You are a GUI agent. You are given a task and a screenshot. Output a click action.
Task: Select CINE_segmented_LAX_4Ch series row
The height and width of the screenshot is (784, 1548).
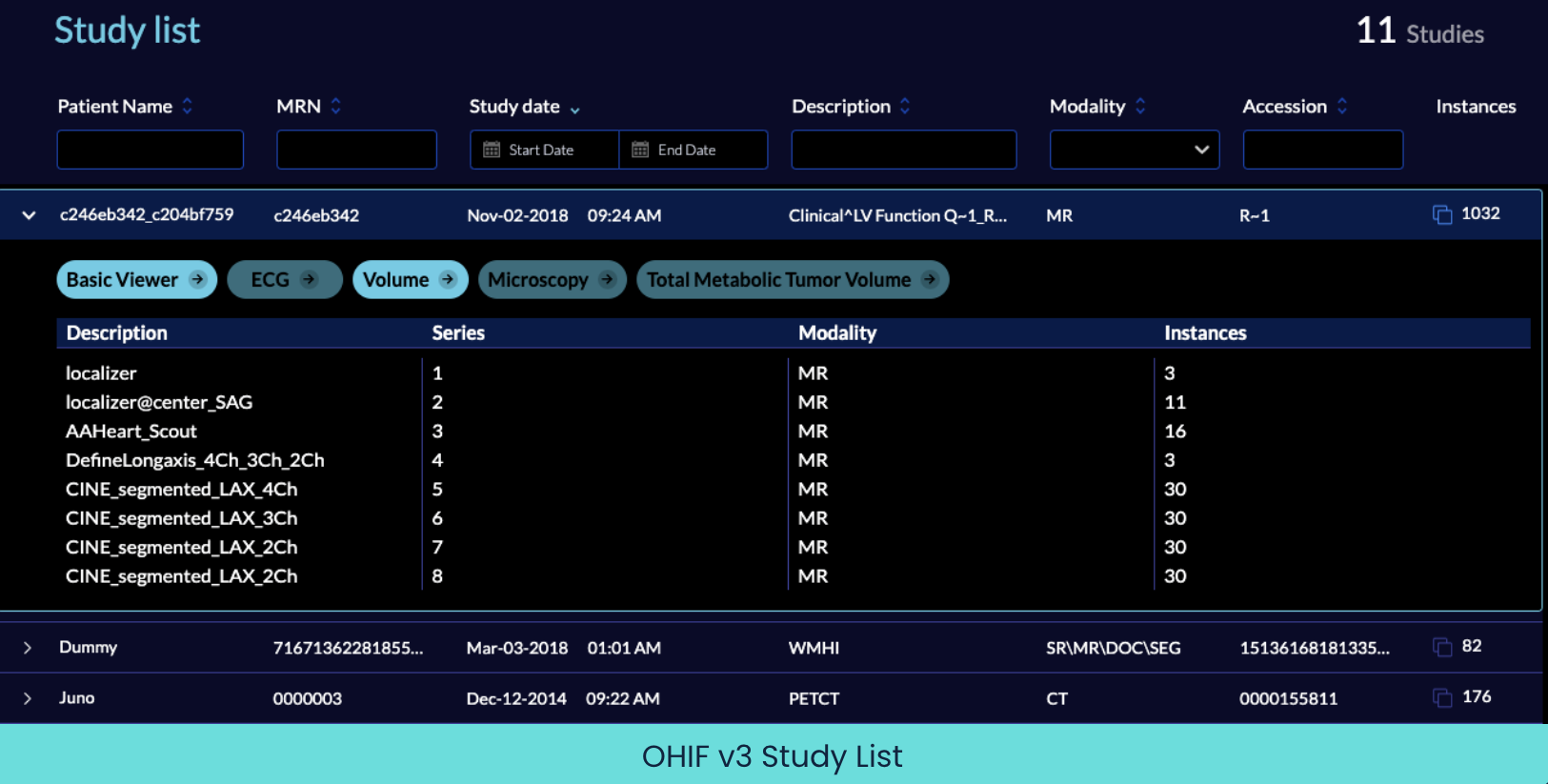794,490
